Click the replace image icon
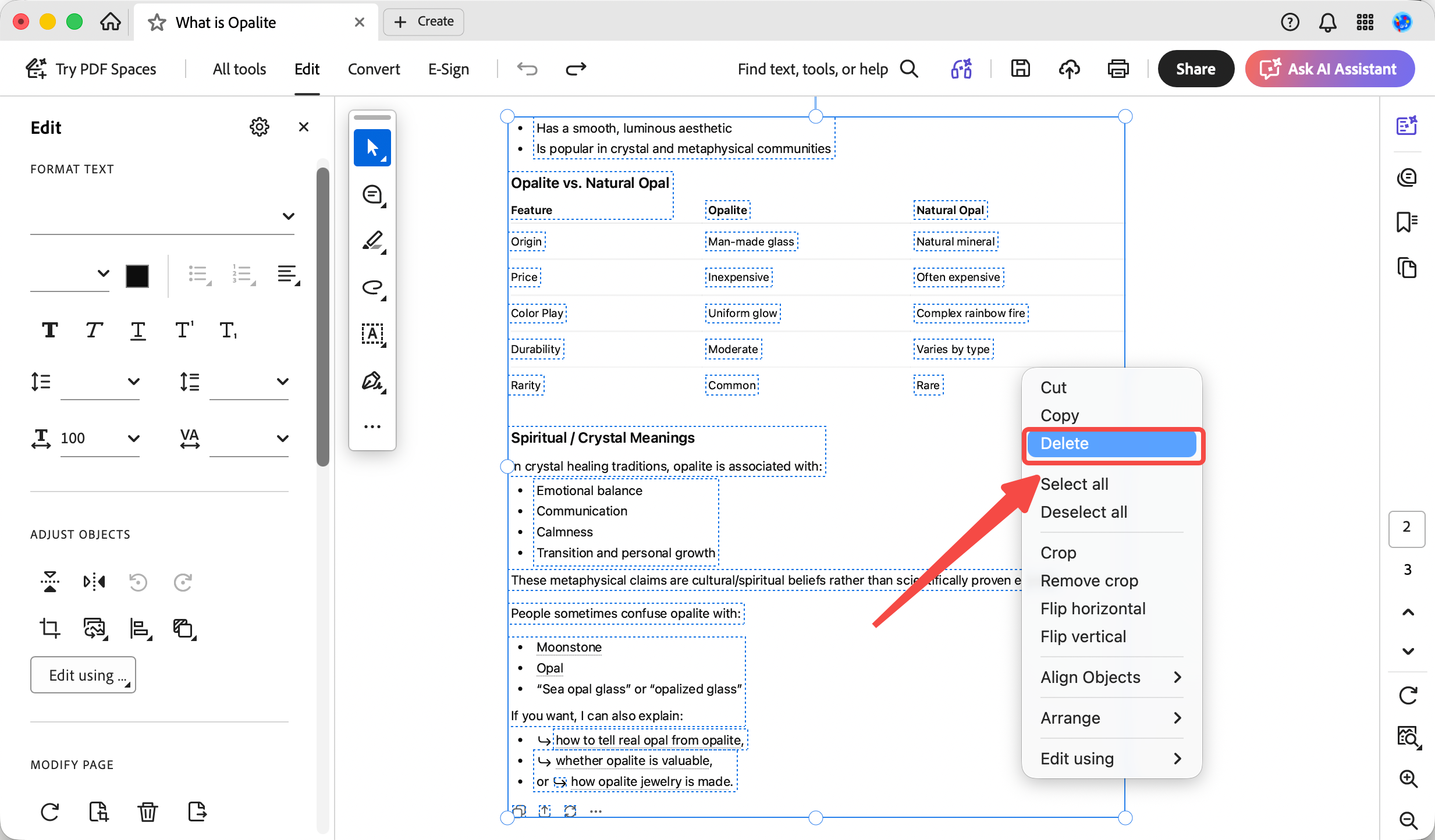Viewport: 1435px width, 840px height. tap(95, 628)
